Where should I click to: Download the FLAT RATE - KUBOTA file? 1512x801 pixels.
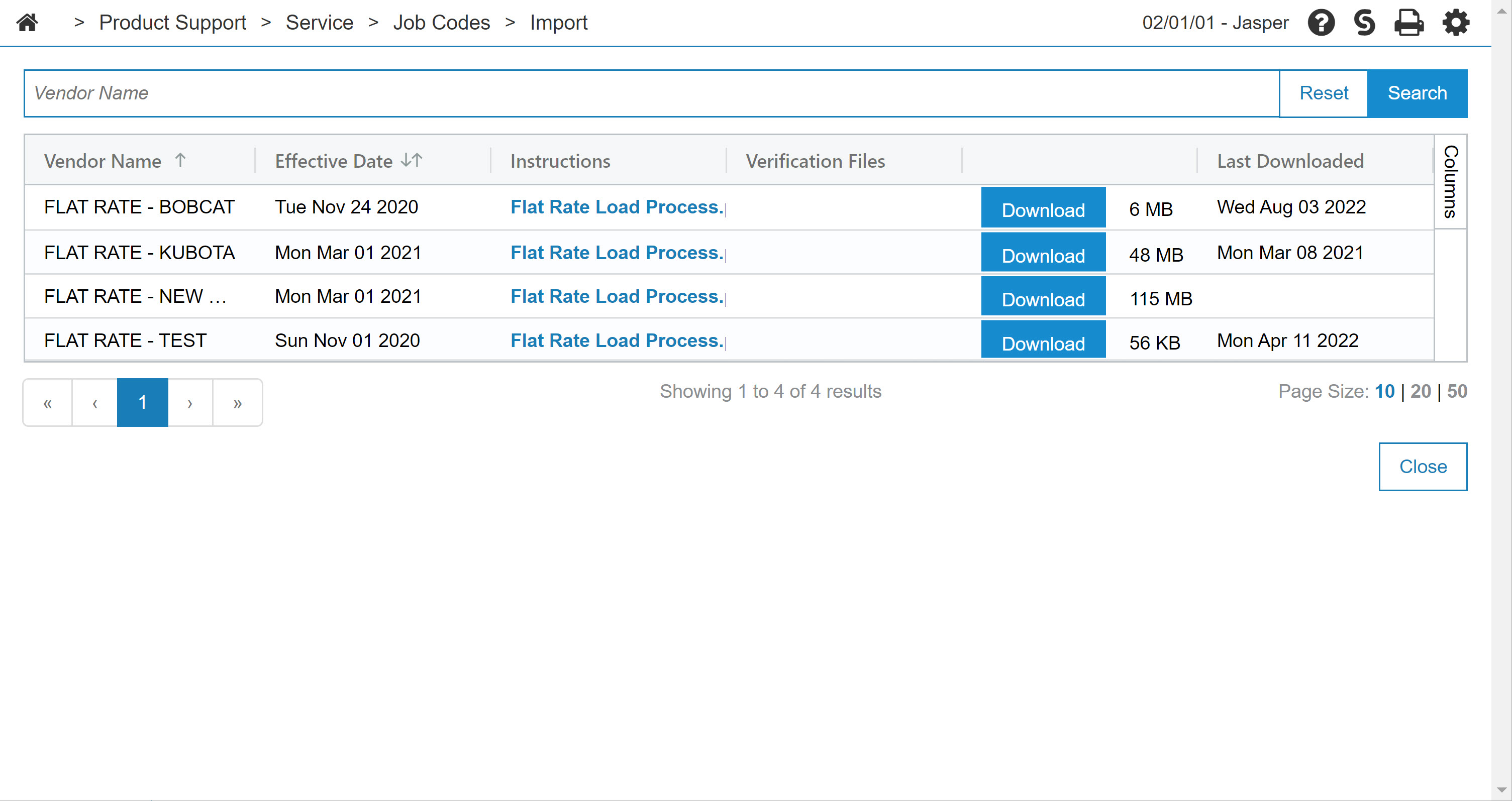1043,252
